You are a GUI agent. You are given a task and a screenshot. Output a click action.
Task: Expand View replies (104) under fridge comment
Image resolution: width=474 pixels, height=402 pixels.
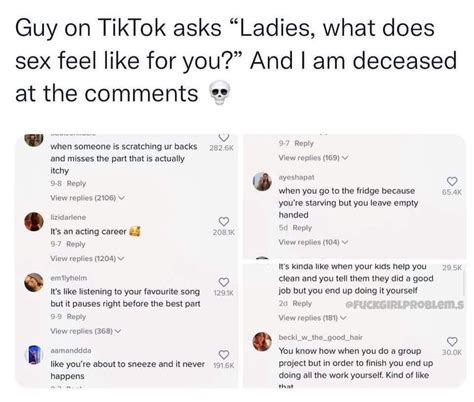point(313,242)
